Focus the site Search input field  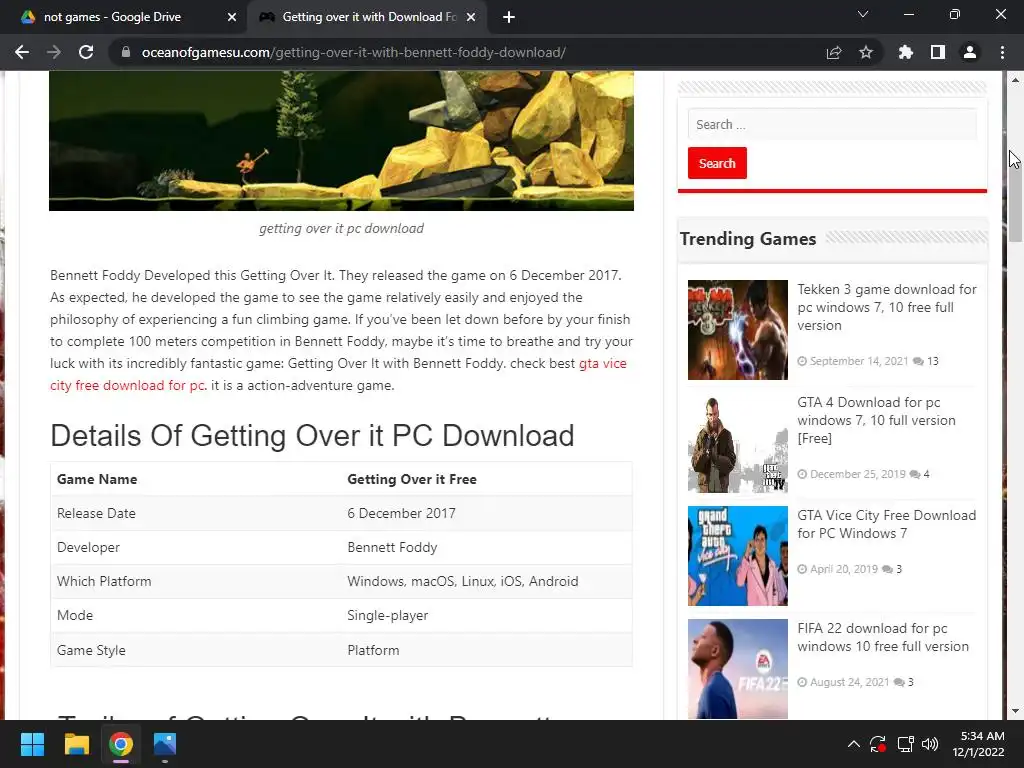point(832,124)
